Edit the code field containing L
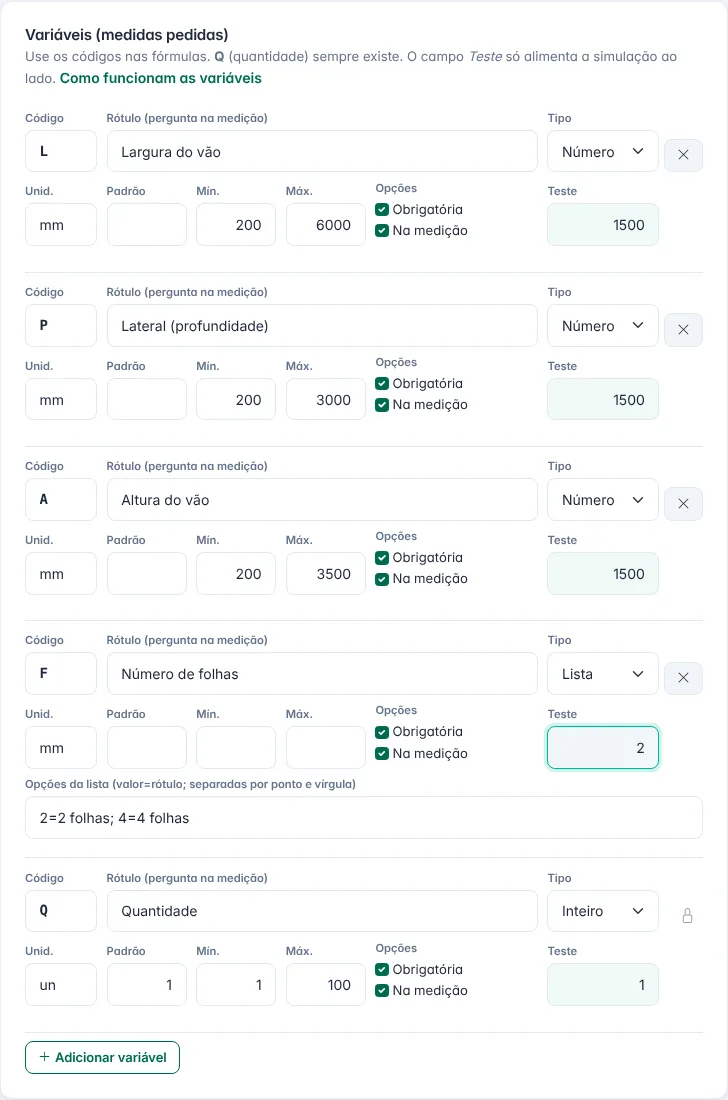Image resolution: width=728 pixels, height=1100 pixels. [61, 151]
